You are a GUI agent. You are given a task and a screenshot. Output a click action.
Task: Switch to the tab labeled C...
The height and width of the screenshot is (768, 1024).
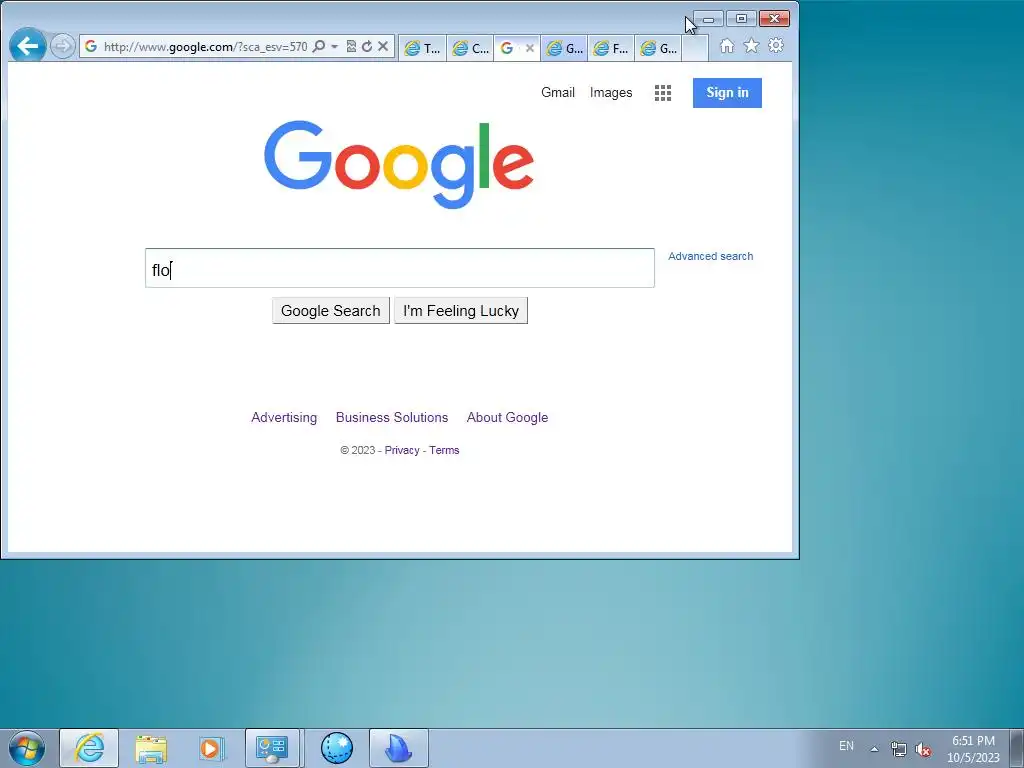(471, 48)
